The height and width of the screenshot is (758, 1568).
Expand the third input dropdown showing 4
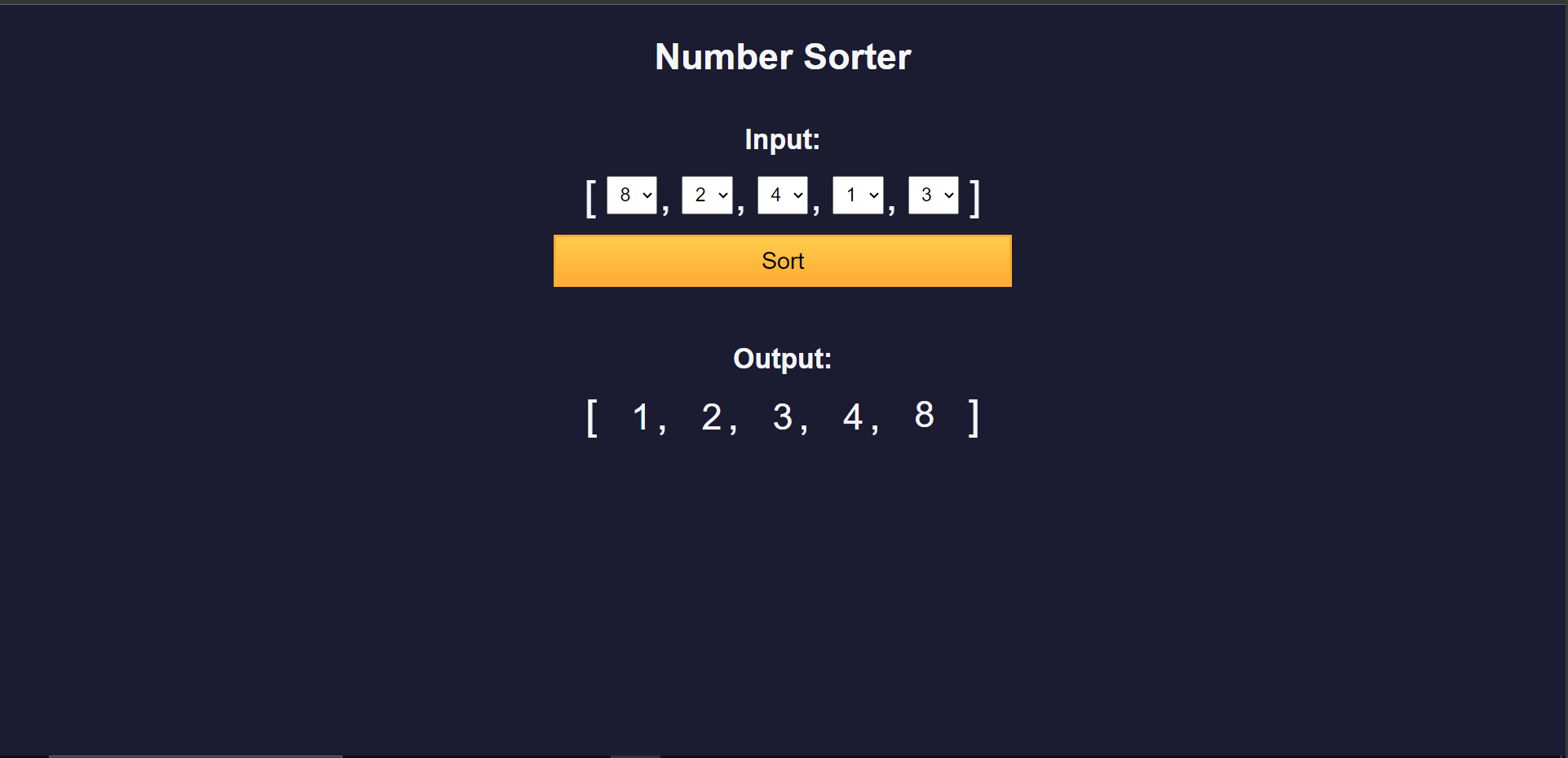[x=783, y=196]
